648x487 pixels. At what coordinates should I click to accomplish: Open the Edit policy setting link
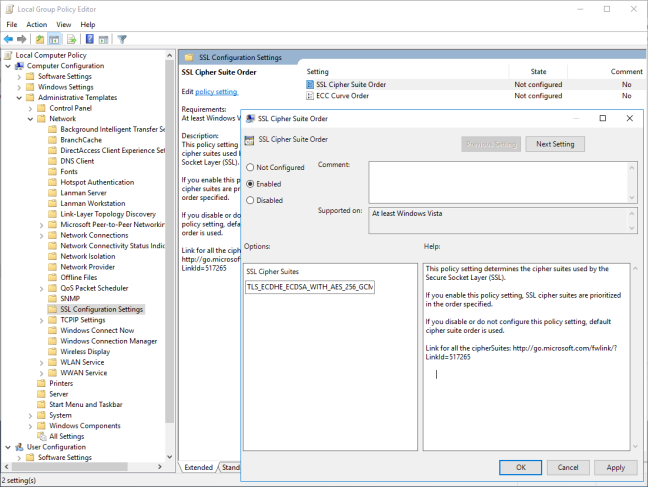click(x=216, y=92)
